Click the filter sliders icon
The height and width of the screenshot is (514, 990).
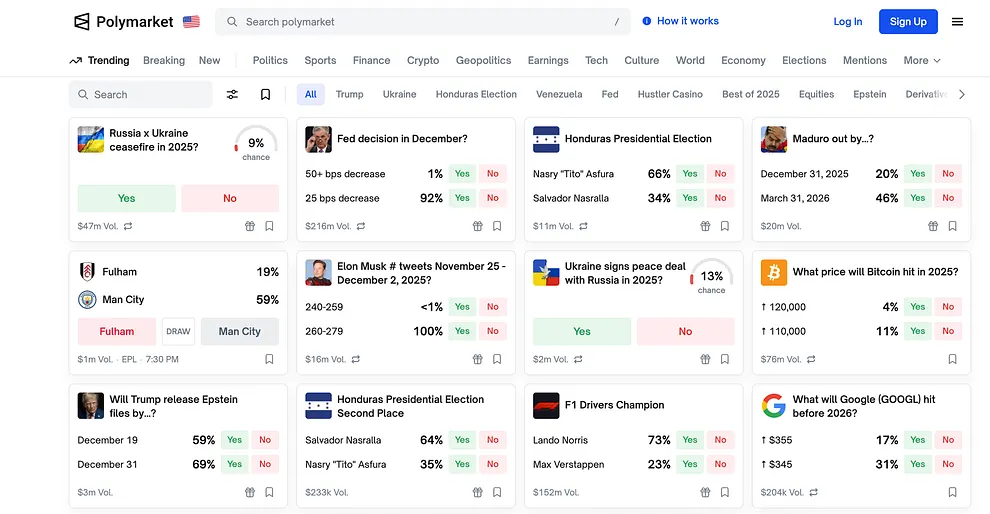(x=232, y=94)
